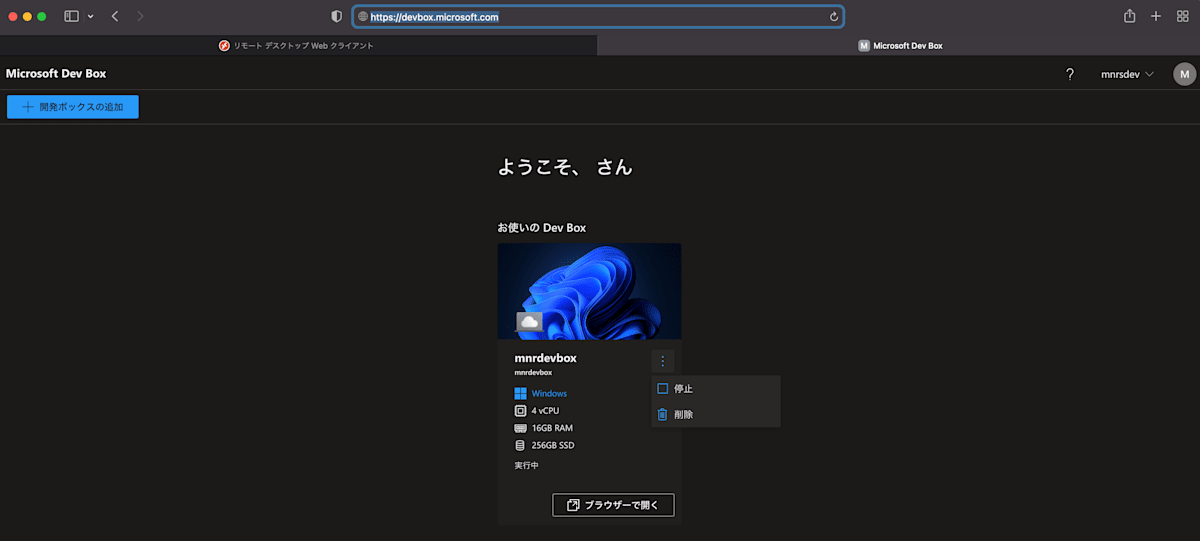Click the Windows OS label
Image resolution: width=1200 pixels, height=541 pixels.
(549, 394)
